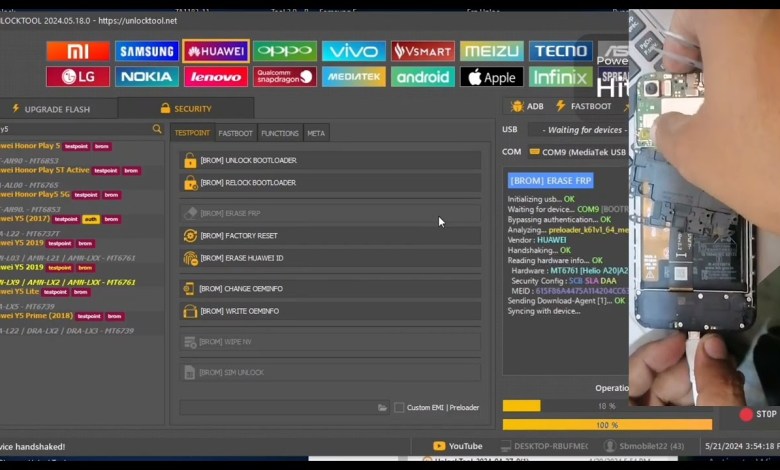Switch to the Fastboot sub-tab
Image resolution: width=780 pixels, height=470 pixels.
click(235, 133)
